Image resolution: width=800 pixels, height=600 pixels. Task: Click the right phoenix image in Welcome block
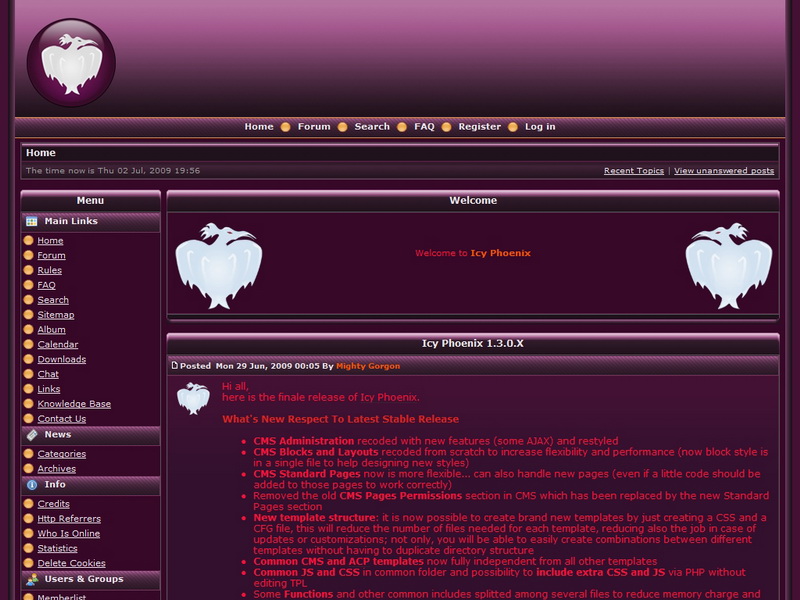(x=728, y=266)
